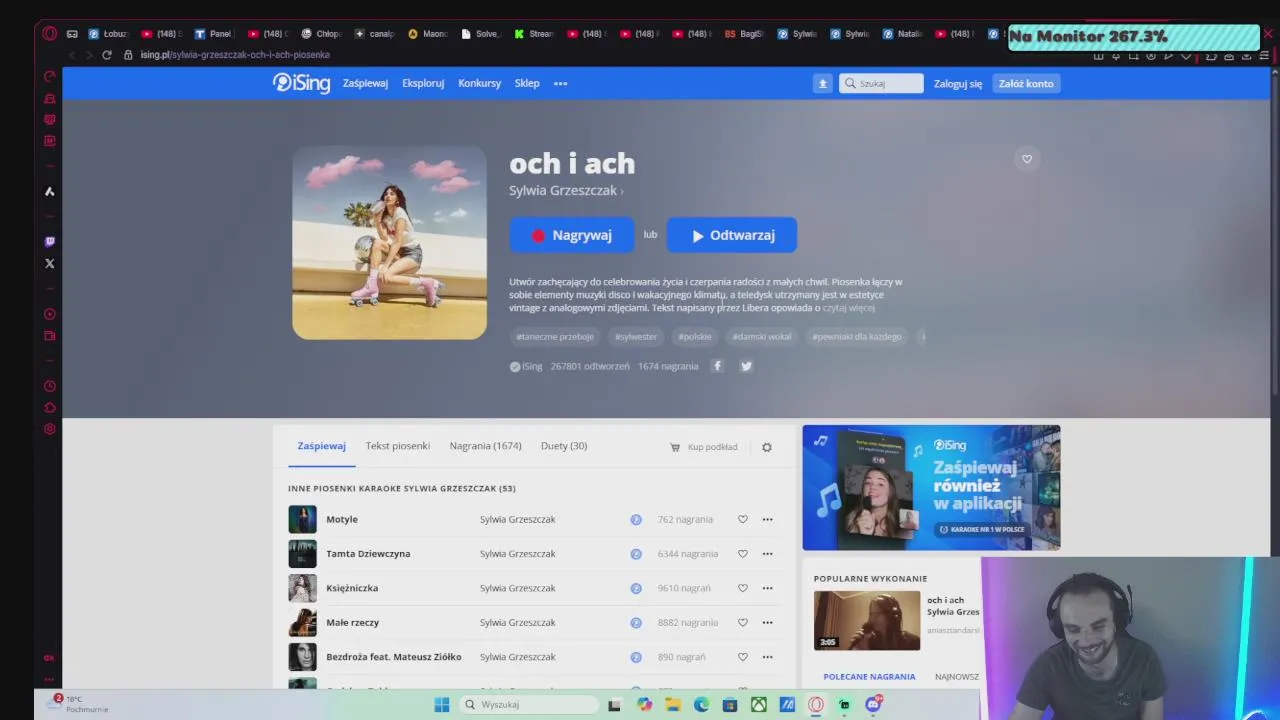The image size is (1280, 720).
Task: Open the three-dots more menu in navigation bar
Action: [560, 84]
